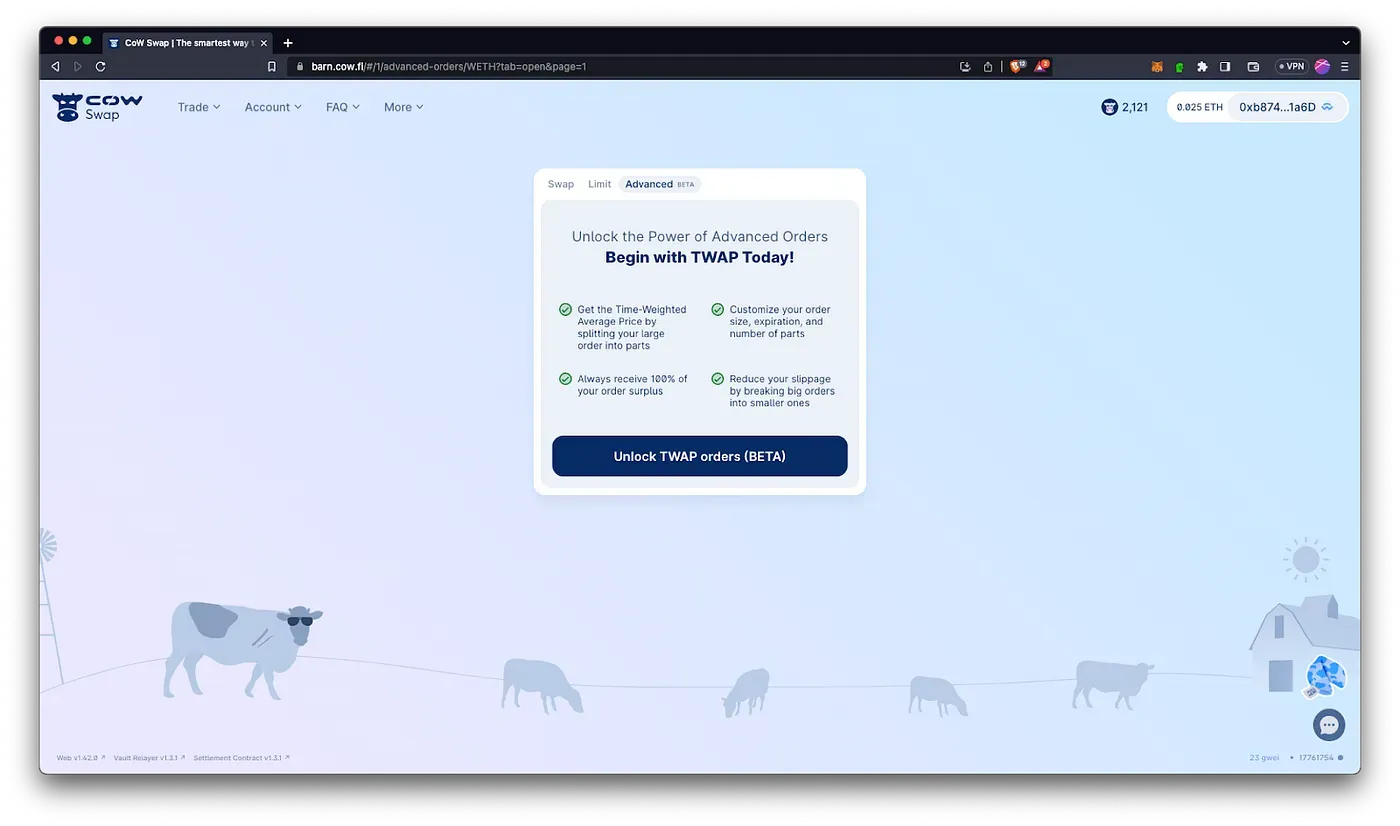Click green checkmark beside 'Get the Time-Weighted'
This screenshot has height=826, width=1400.
[566, 310]
